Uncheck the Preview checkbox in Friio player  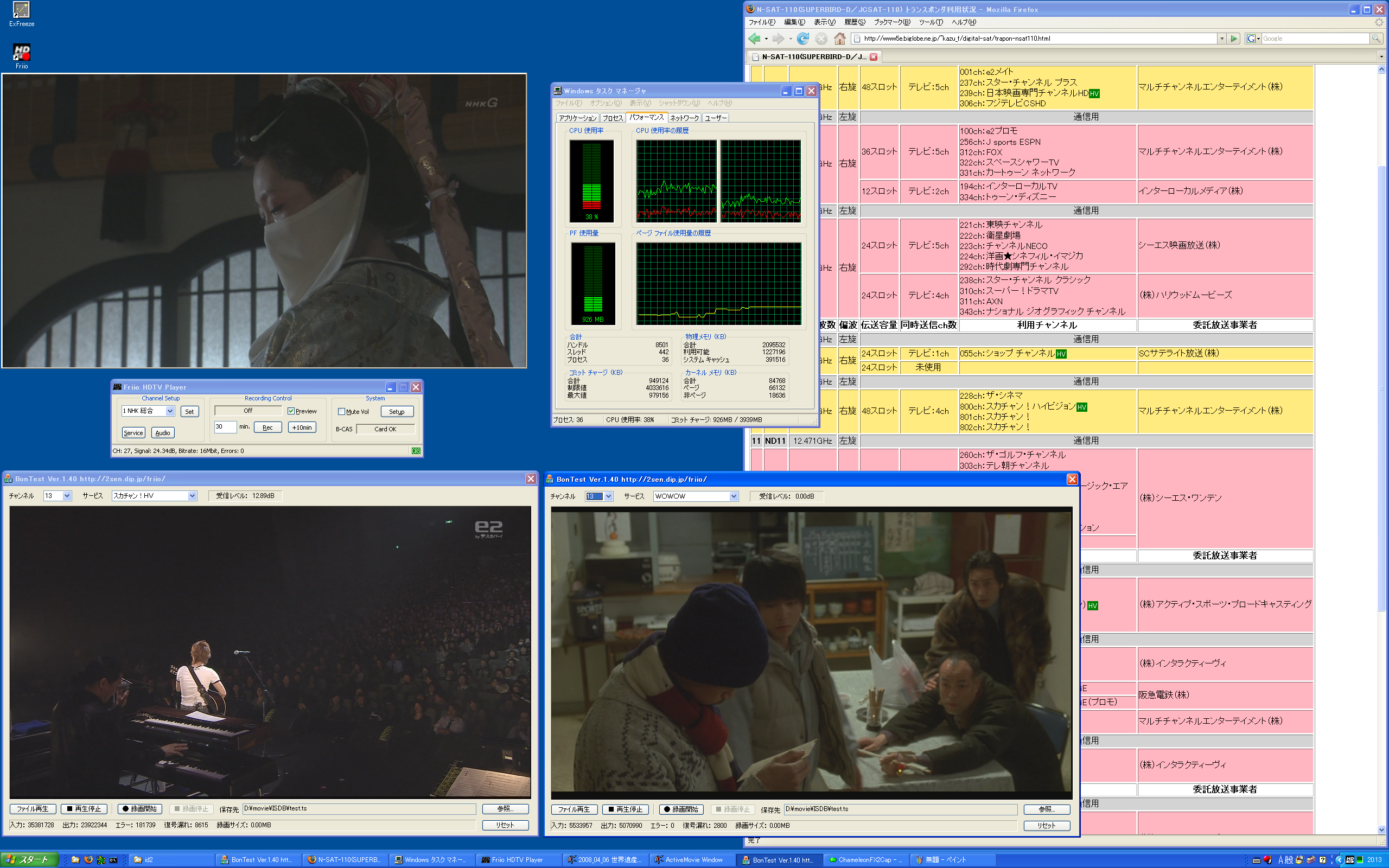[291, 411]
